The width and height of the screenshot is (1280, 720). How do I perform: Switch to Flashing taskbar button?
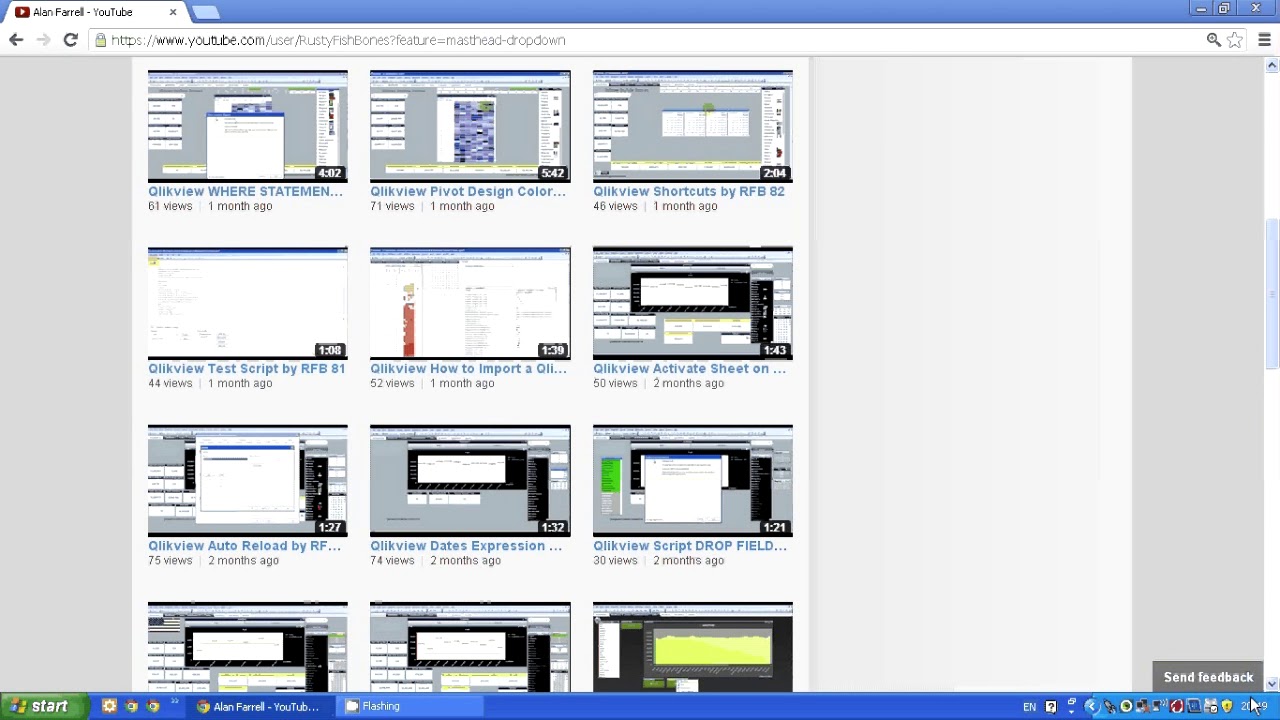(411, 706)
